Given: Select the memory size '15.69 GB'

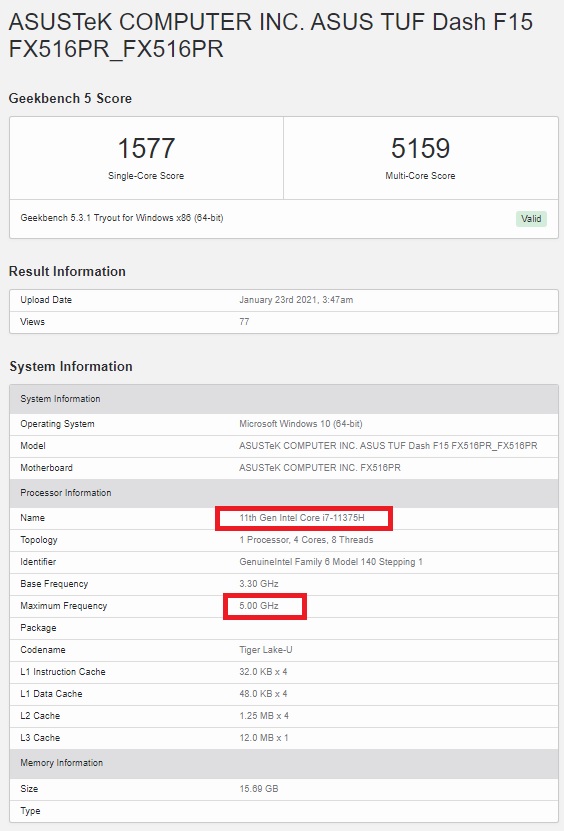Looking at the screenshot, I should click(259, 789).
